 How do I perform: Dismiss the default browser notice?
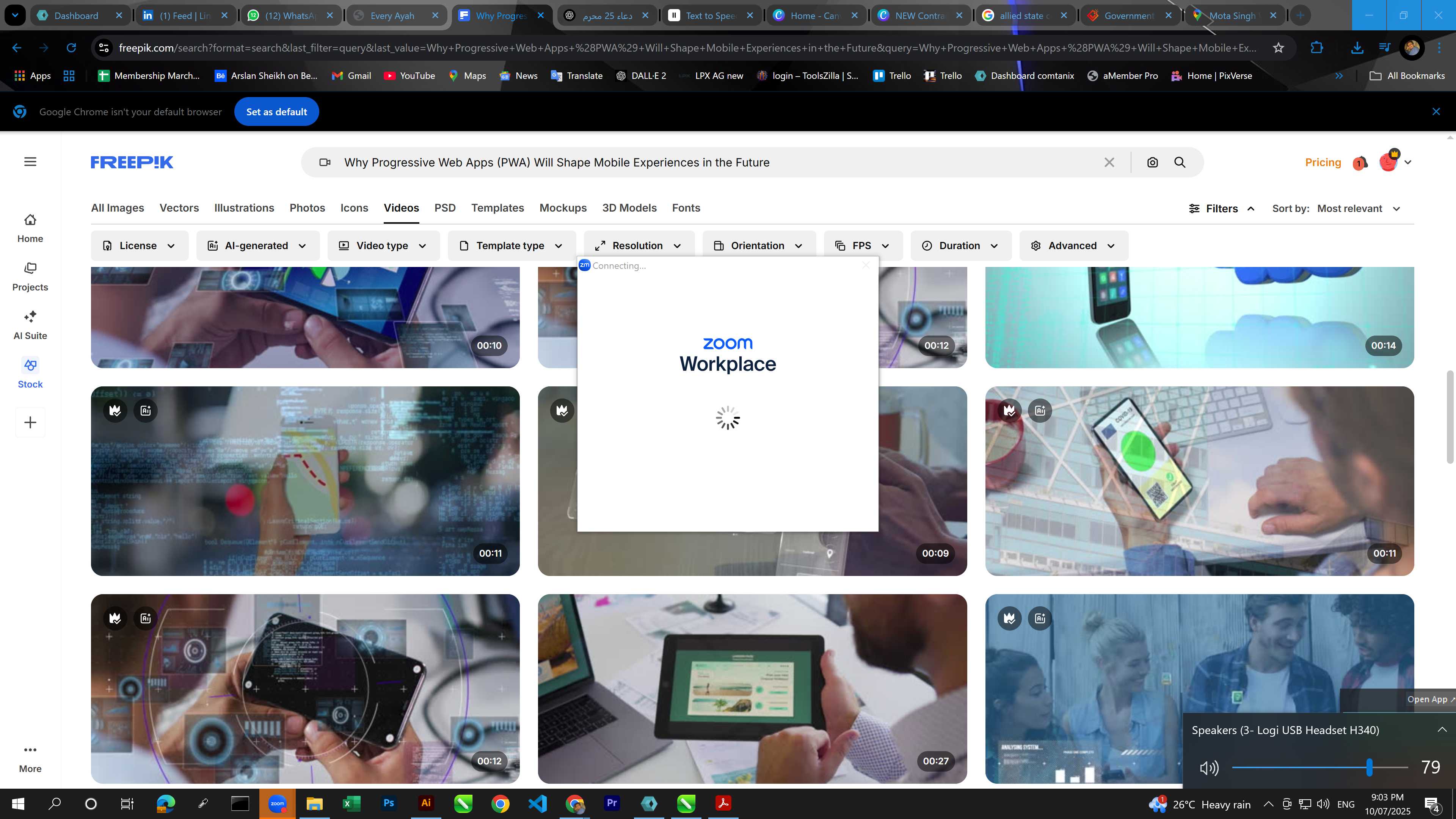[1436, 112]
